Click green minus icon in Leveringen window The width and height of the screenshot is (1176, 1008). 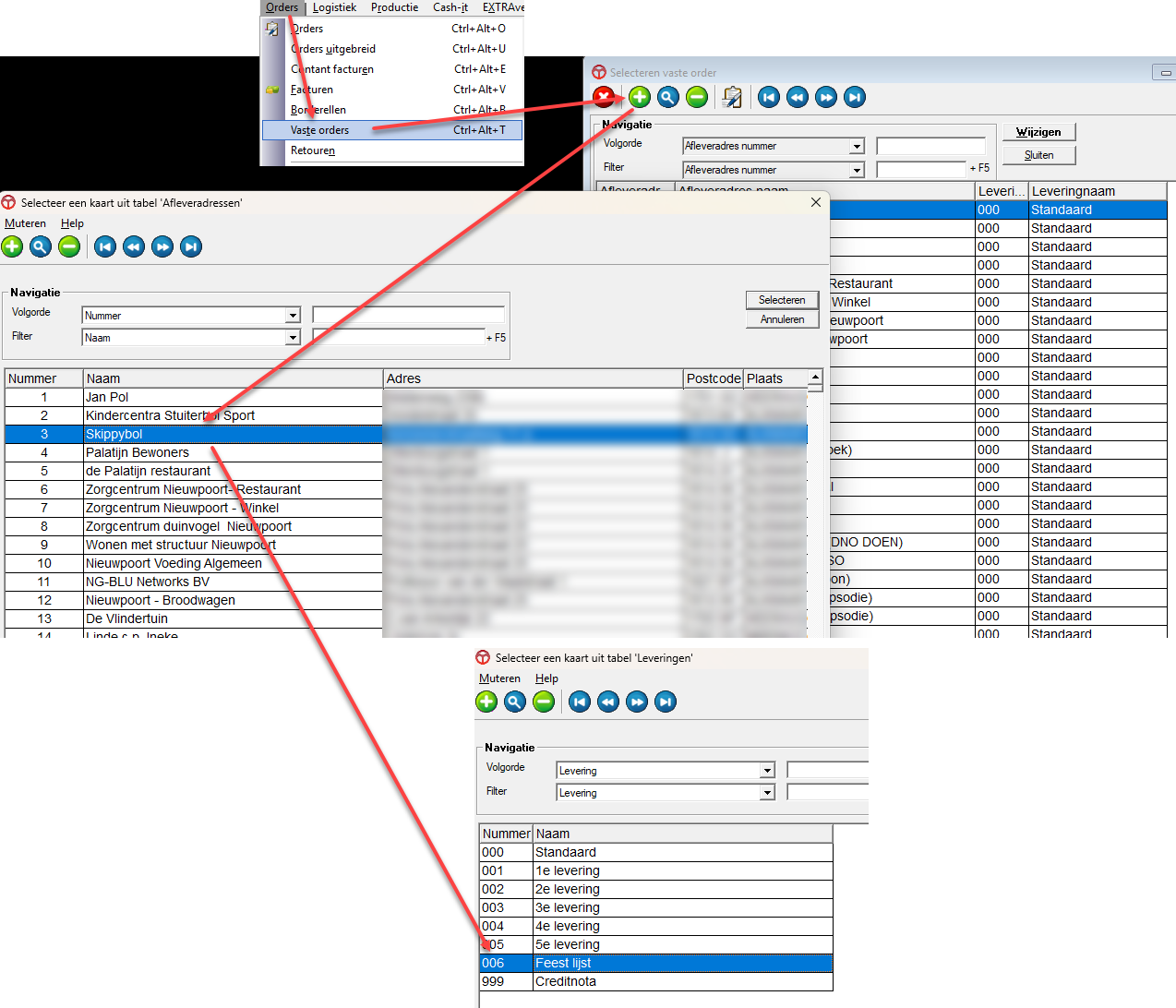tap(544, 702)
